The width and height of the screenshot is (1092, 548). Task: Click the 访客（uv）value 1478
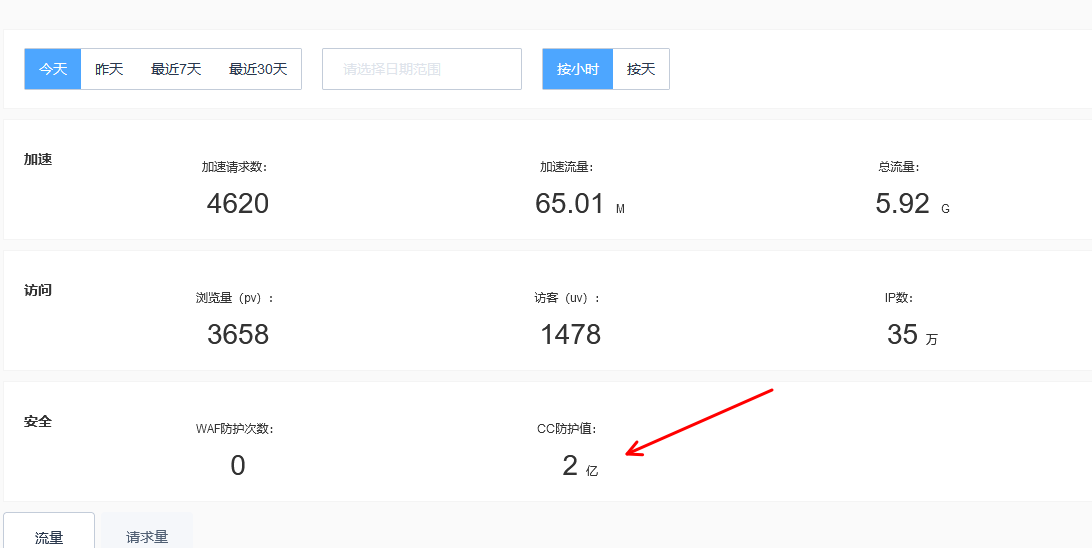pyautogui.click(x=570, y=334)
